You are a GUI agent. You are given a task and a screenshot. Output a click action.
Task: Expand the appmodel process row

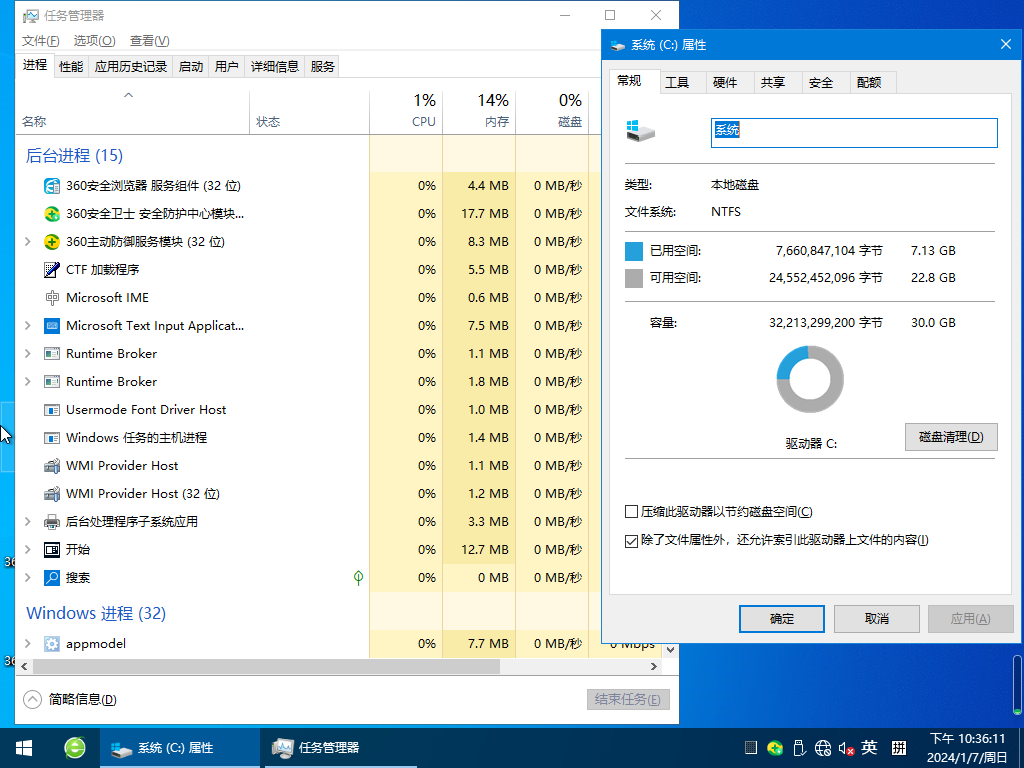pyautogui.click(x=27, y=644)
